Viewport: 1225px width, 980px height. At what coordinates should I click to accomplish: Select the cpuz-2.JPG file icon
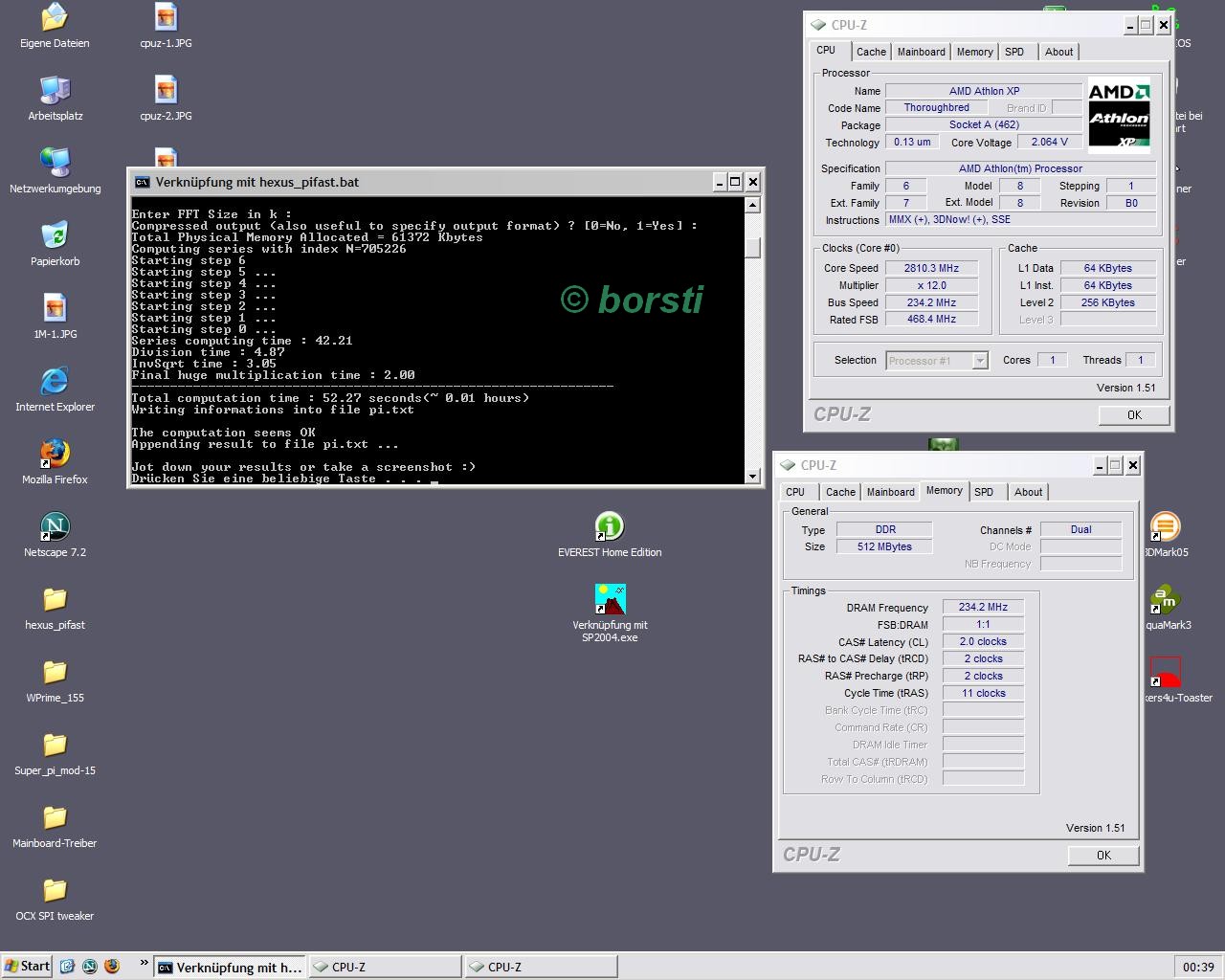click(x=166, y=91)
